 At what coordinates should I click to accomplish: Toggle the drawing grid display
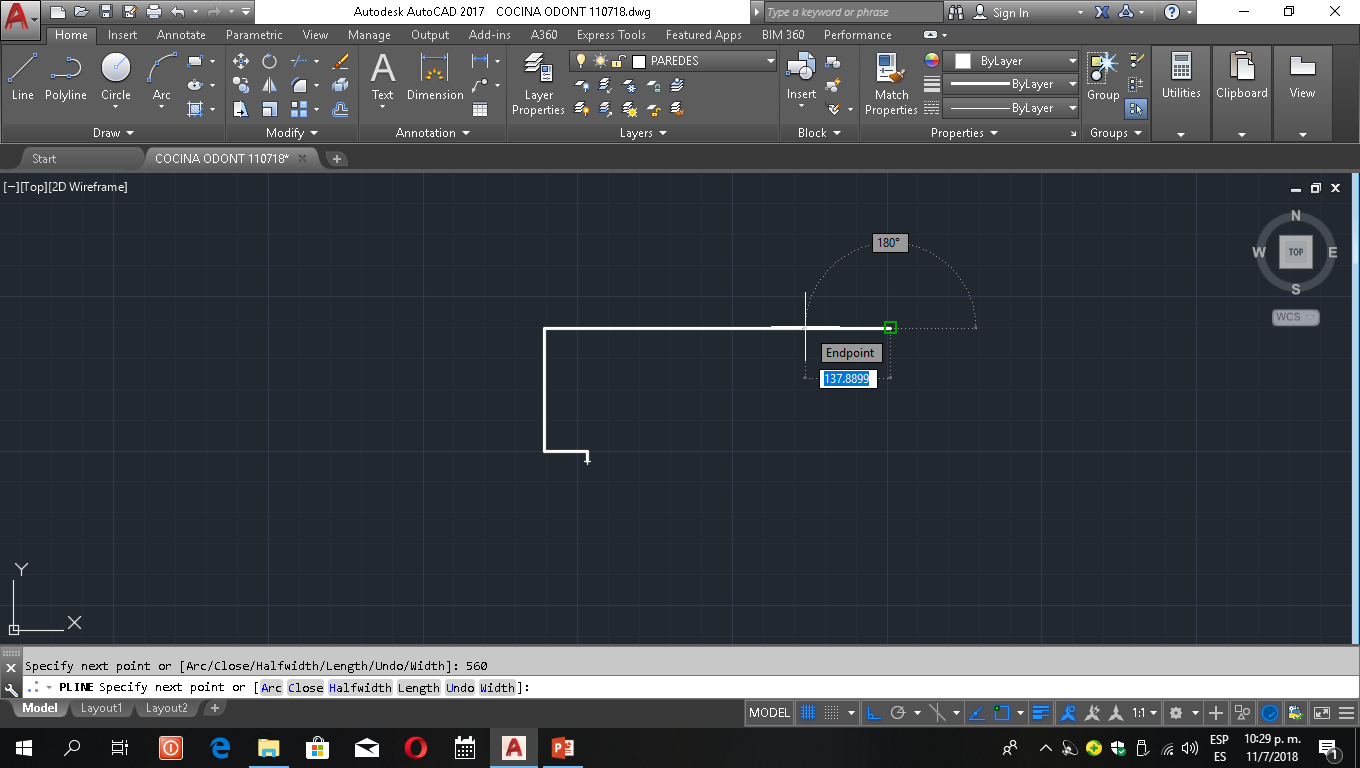(808, 713)
